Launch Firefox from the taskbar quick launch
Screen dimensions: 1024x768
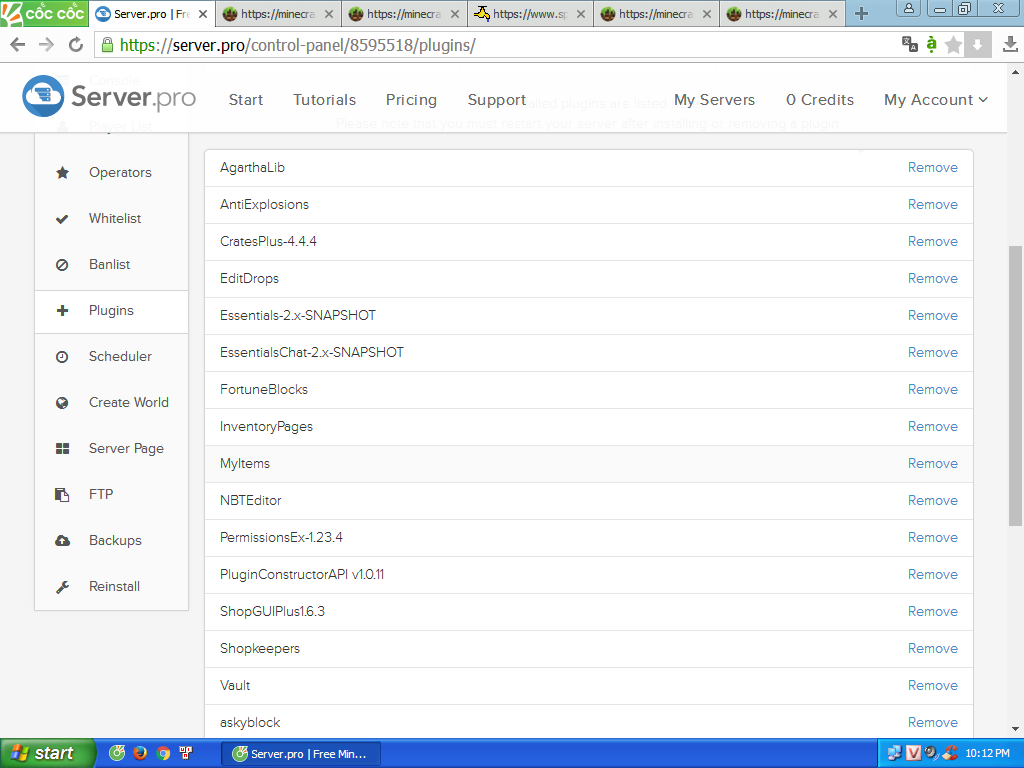pos(140,753)
